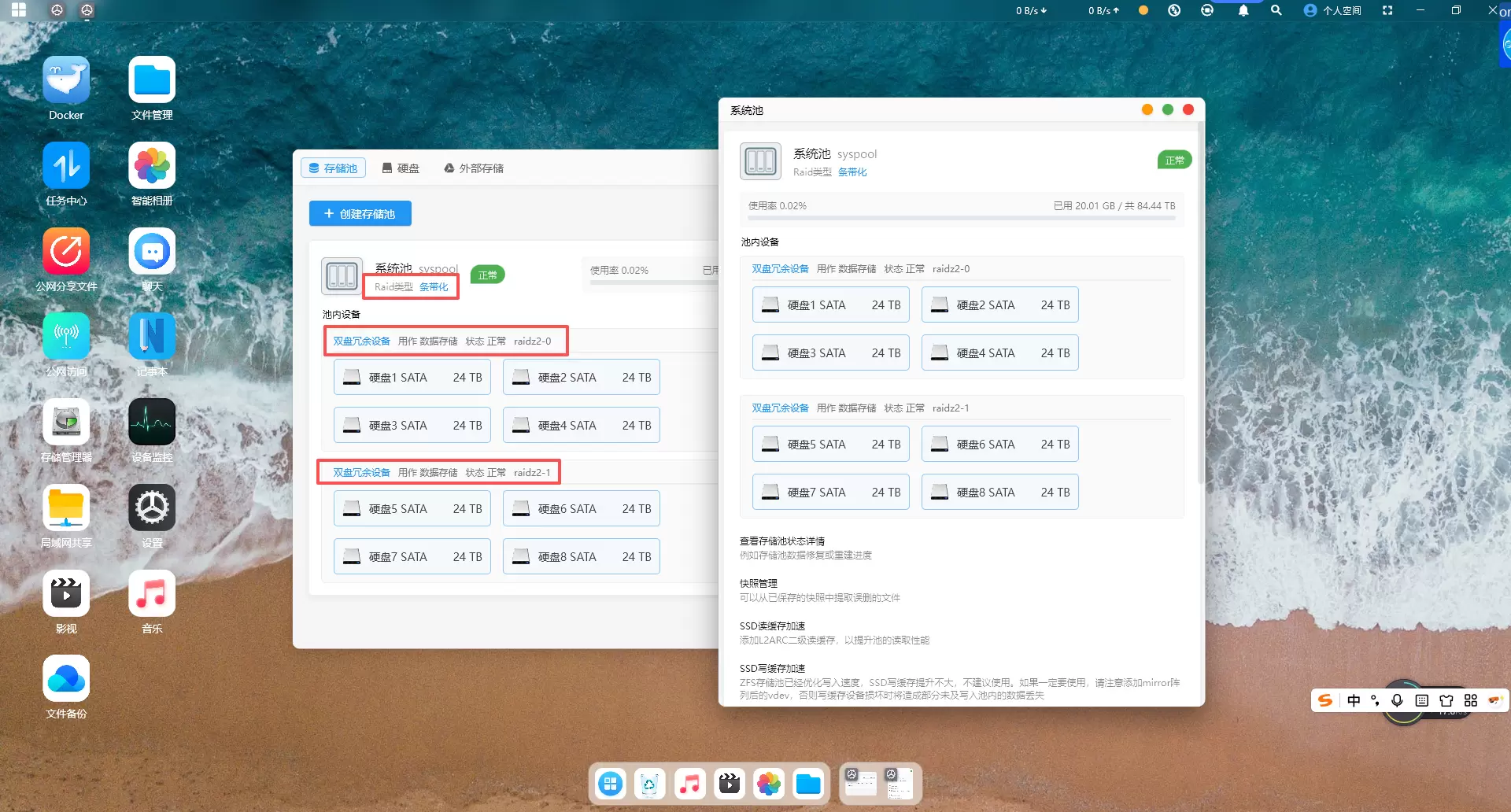Select the 存储池 tab

(x=333, y=168)
